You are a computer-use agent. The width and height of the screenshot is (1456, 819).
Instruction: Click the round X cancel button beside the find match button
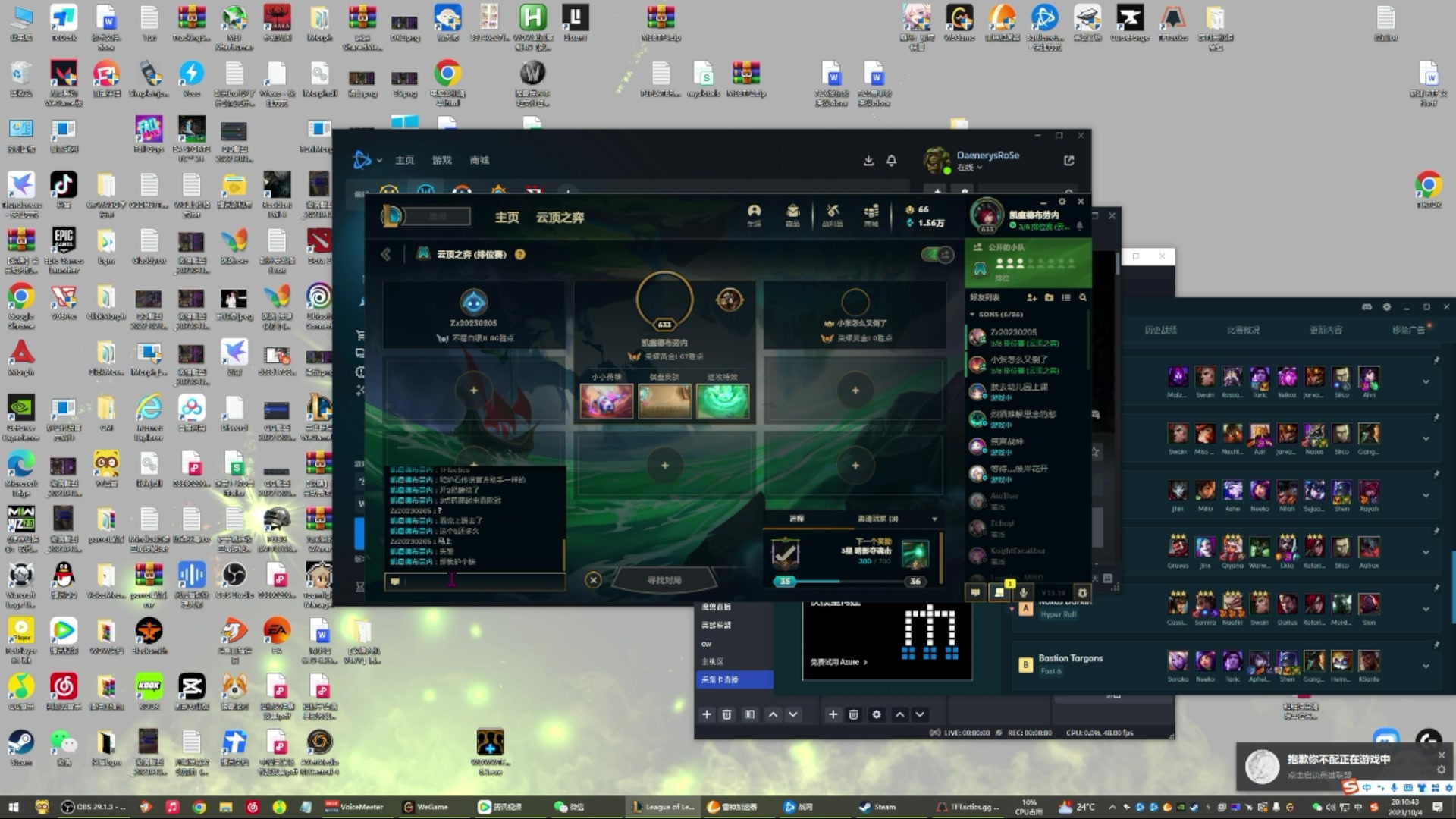coord(594,580)
